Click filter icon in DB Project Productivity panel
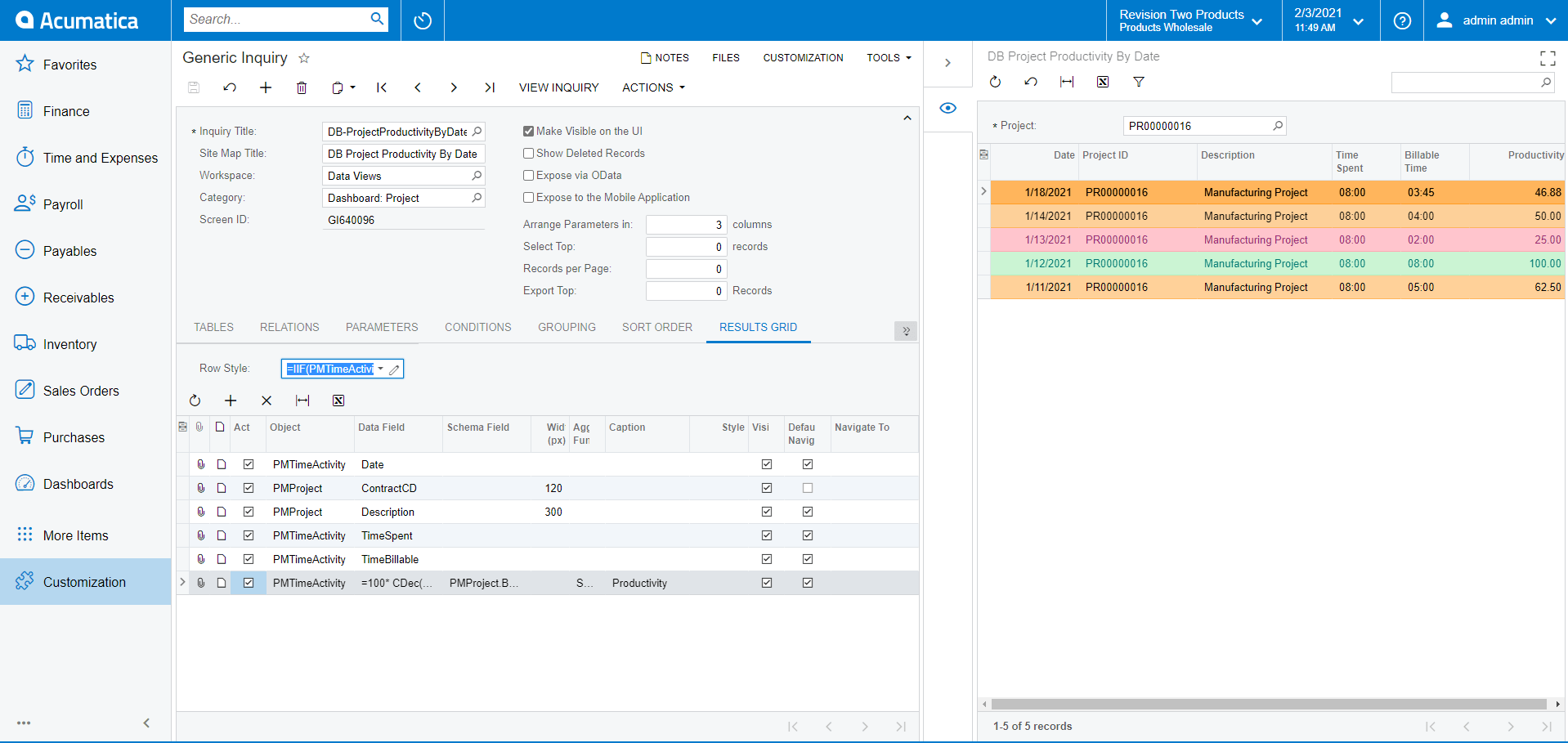The image size is (1568, 743). point(1139,82)
